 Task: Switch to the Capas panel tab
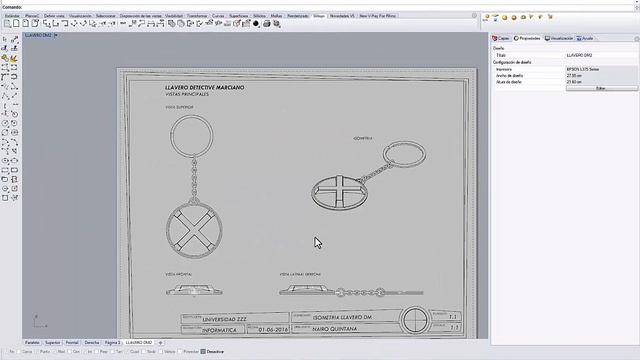tap(501, 38)
